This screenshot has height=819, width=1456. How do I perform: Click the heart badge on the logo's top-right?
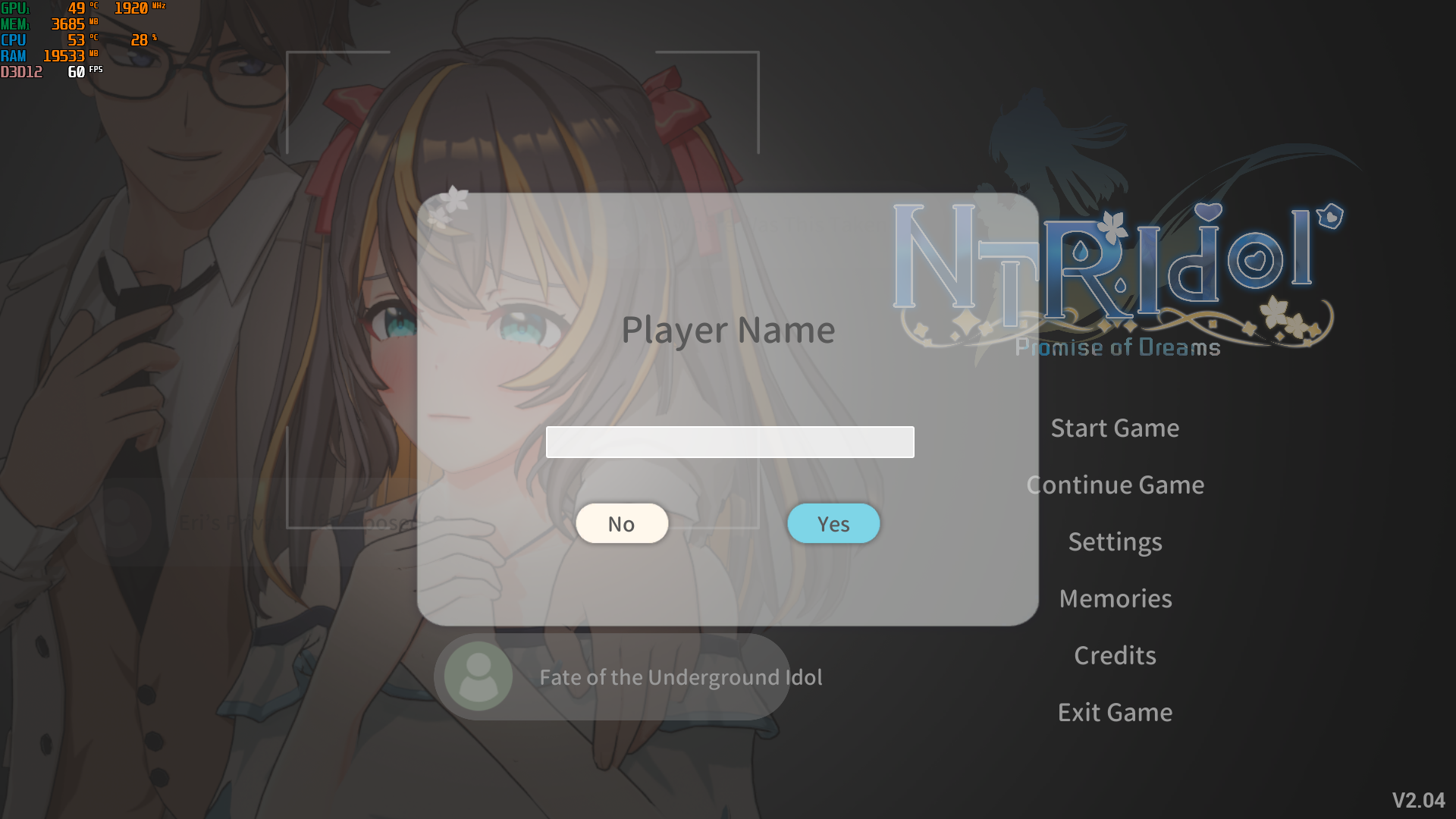point(1330,216)
